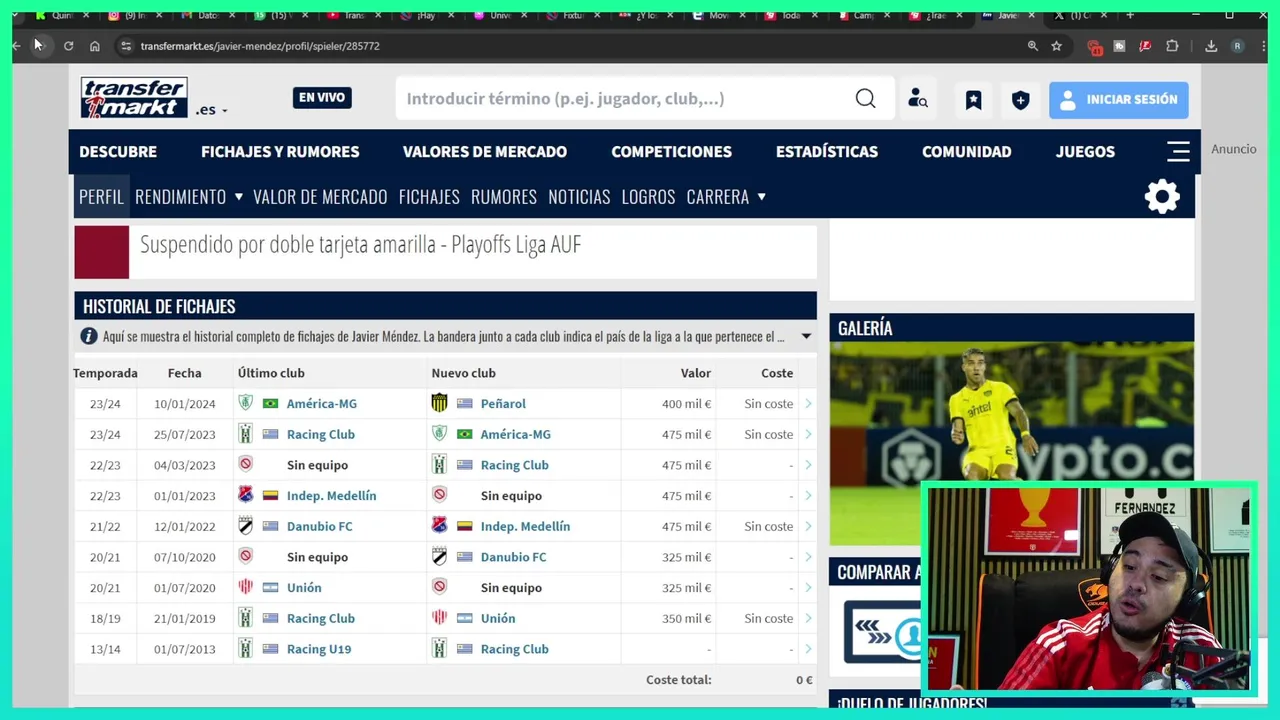This screenshot has width=1280, height=720.
Task: Switch to the Logros tab
Action: [x=648, y=197]
